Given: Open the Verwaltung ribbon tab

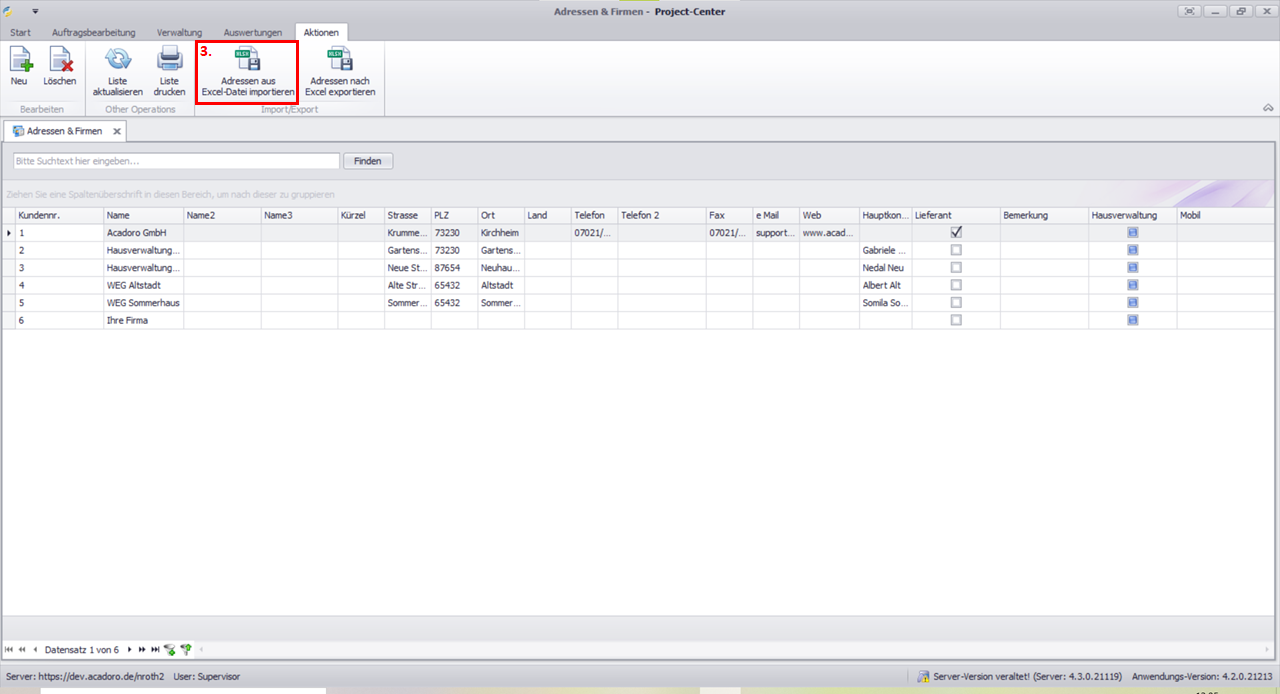Looking at the screenshot, I should click(x=179, y=33).
